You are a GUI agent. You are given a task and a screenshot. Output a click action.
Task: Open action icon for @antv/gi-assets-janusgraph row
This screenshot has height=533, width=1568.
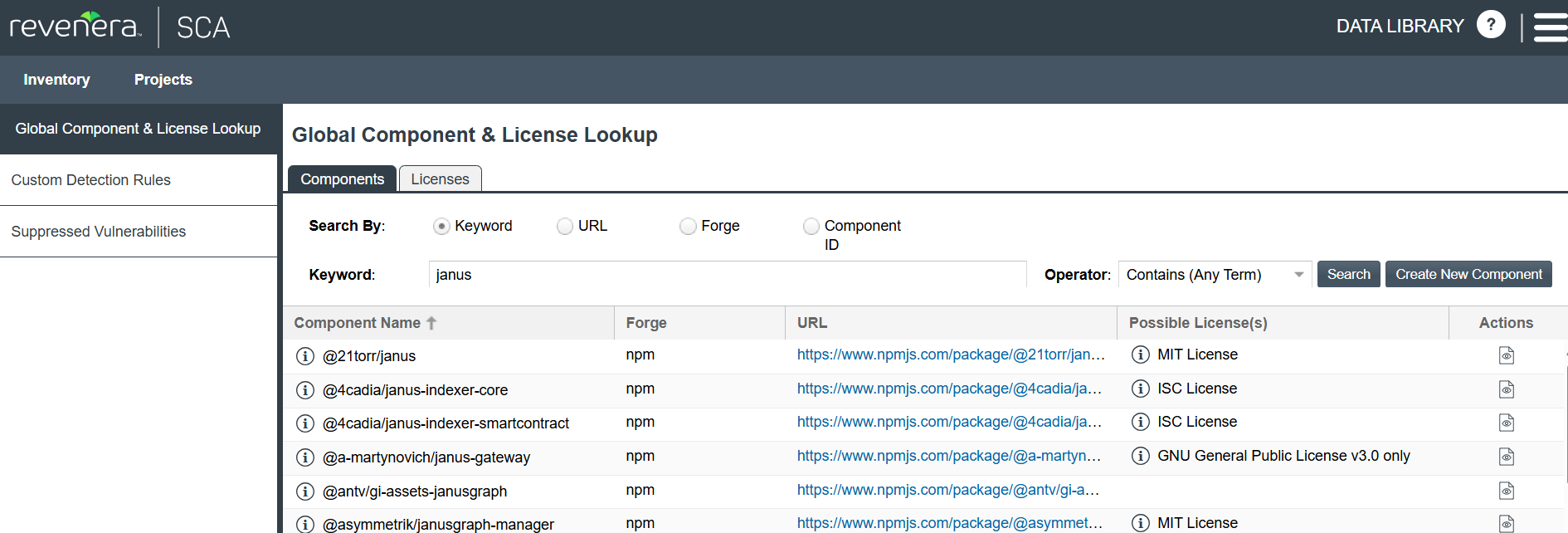[x=1506, y=491]
